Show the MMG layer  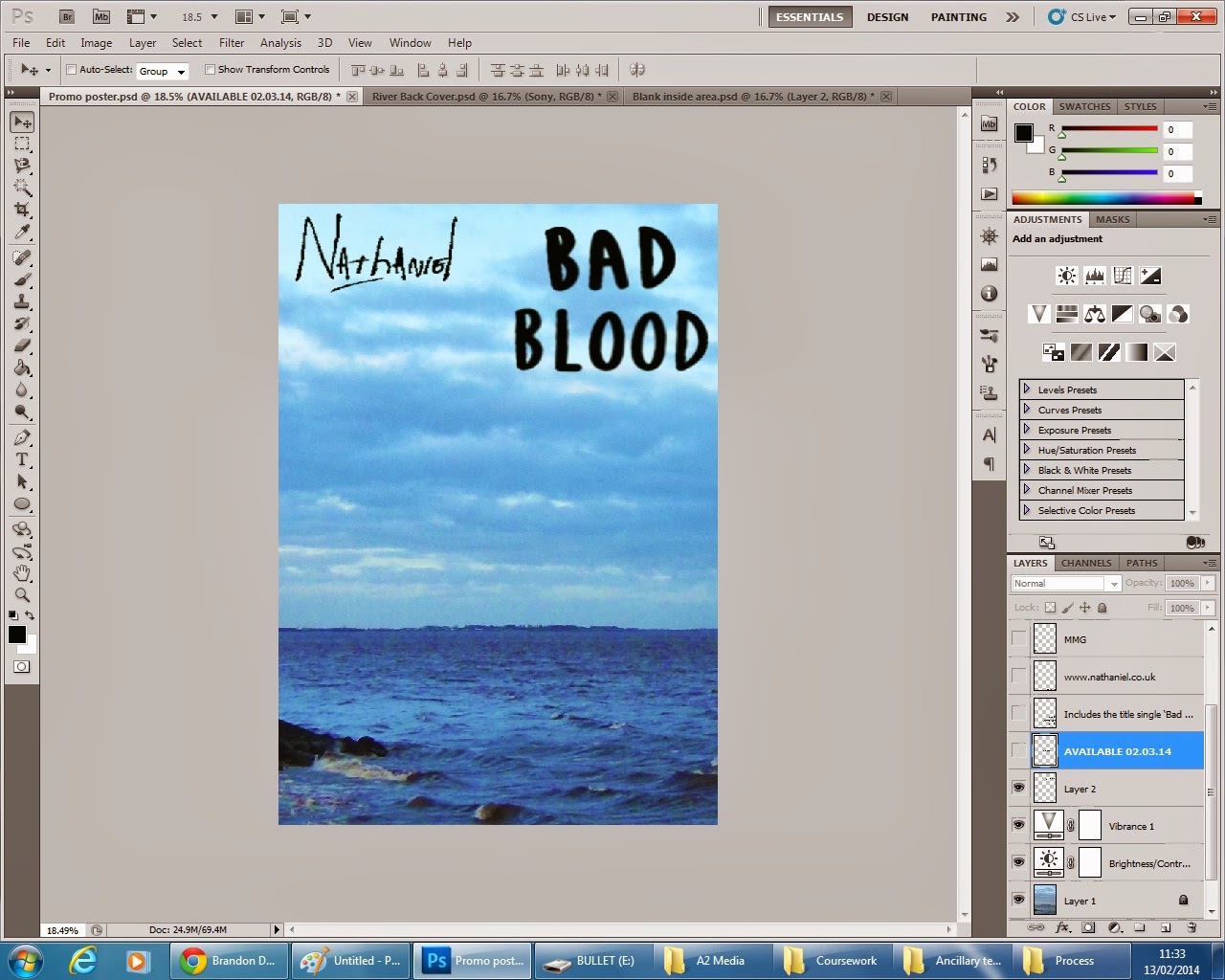[x=1018, y=638]
